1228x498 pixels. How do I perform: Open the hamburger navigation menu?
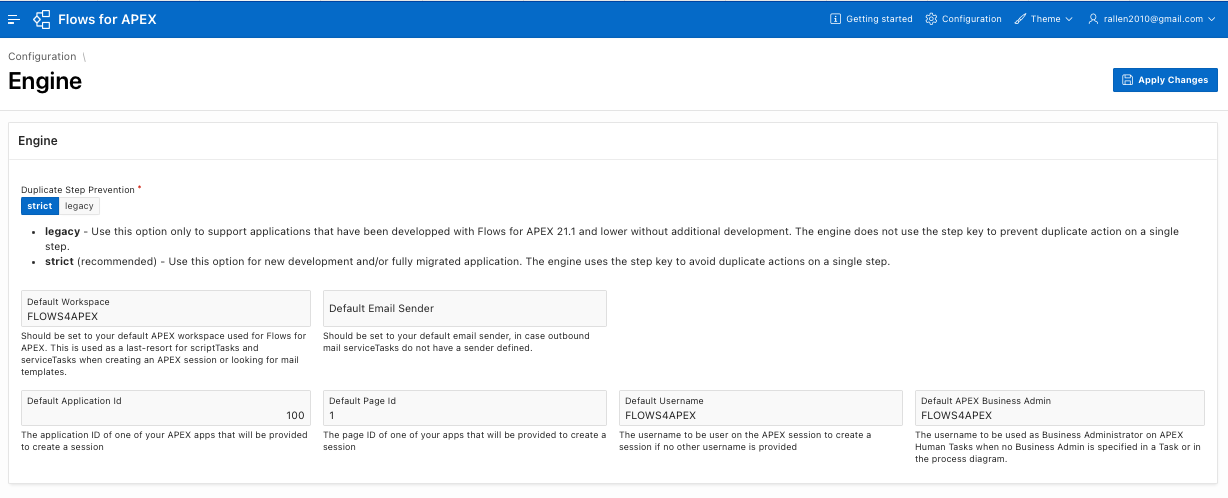pyautogui.click(x=14, y=19)
